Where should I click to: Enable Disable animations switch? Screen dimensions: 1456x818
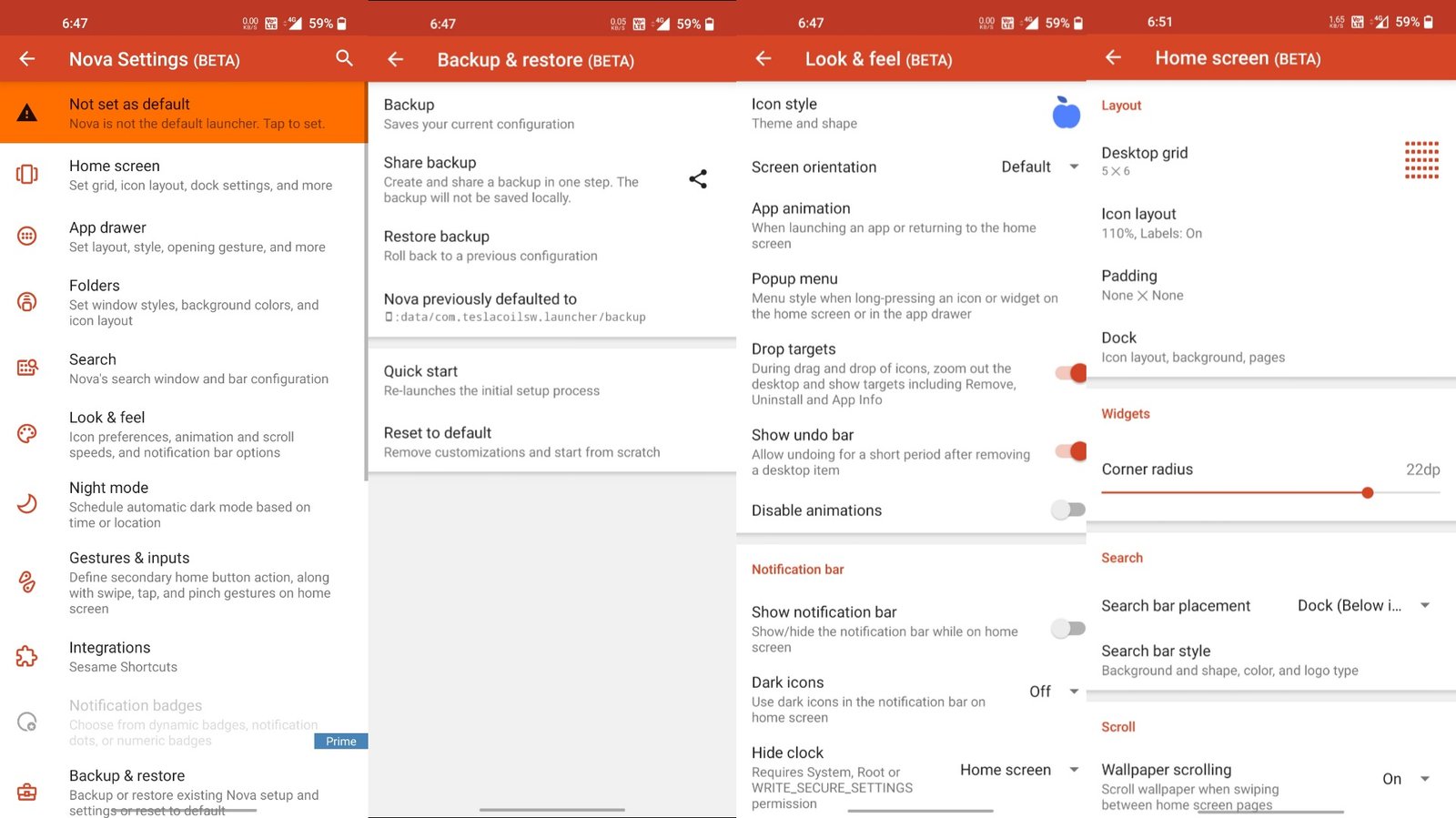click(1068, 510)
